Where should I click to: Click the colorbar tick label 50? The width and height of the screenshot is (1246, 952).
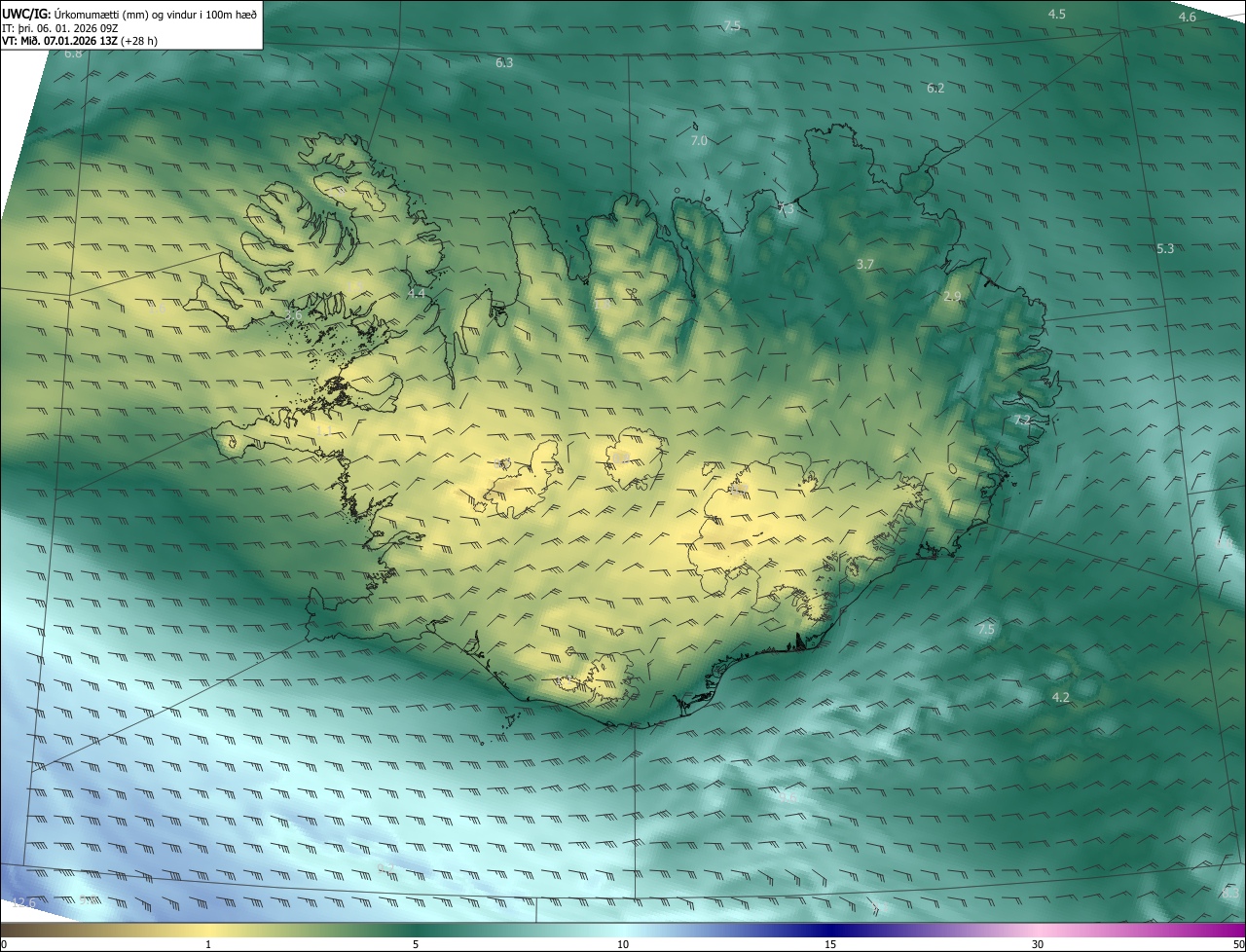point(1238,944)
